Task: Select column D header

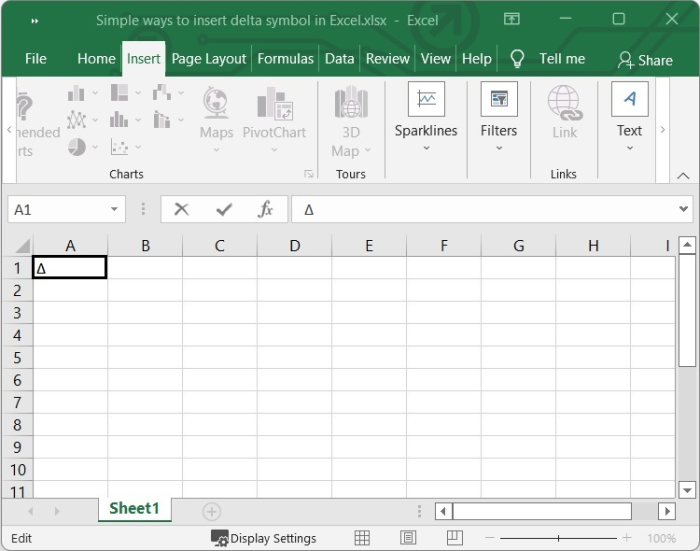Action: coord(294,246)
